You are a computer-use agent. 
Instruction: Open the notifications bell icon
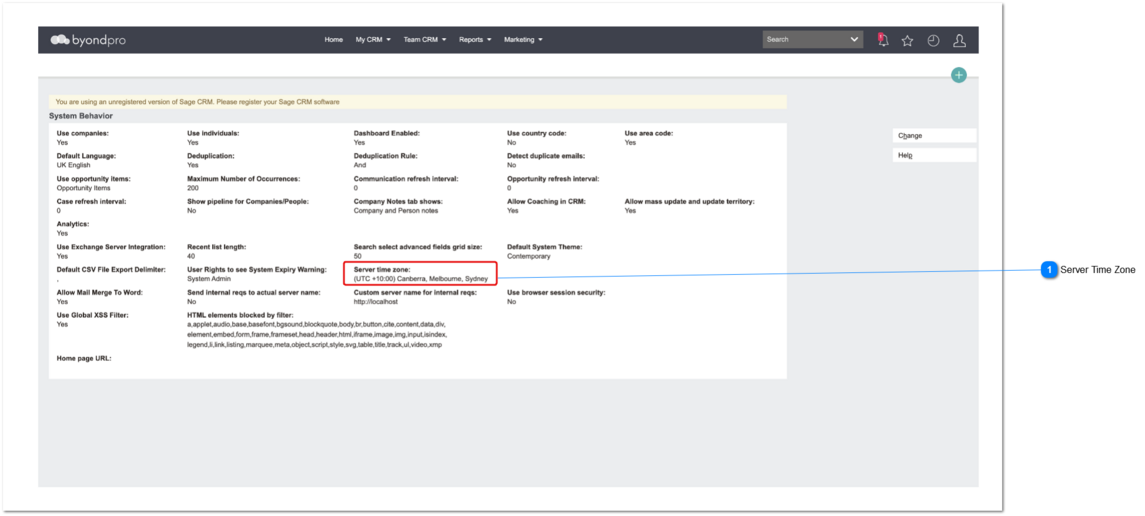pyautogui.click(x=883, y=40)
